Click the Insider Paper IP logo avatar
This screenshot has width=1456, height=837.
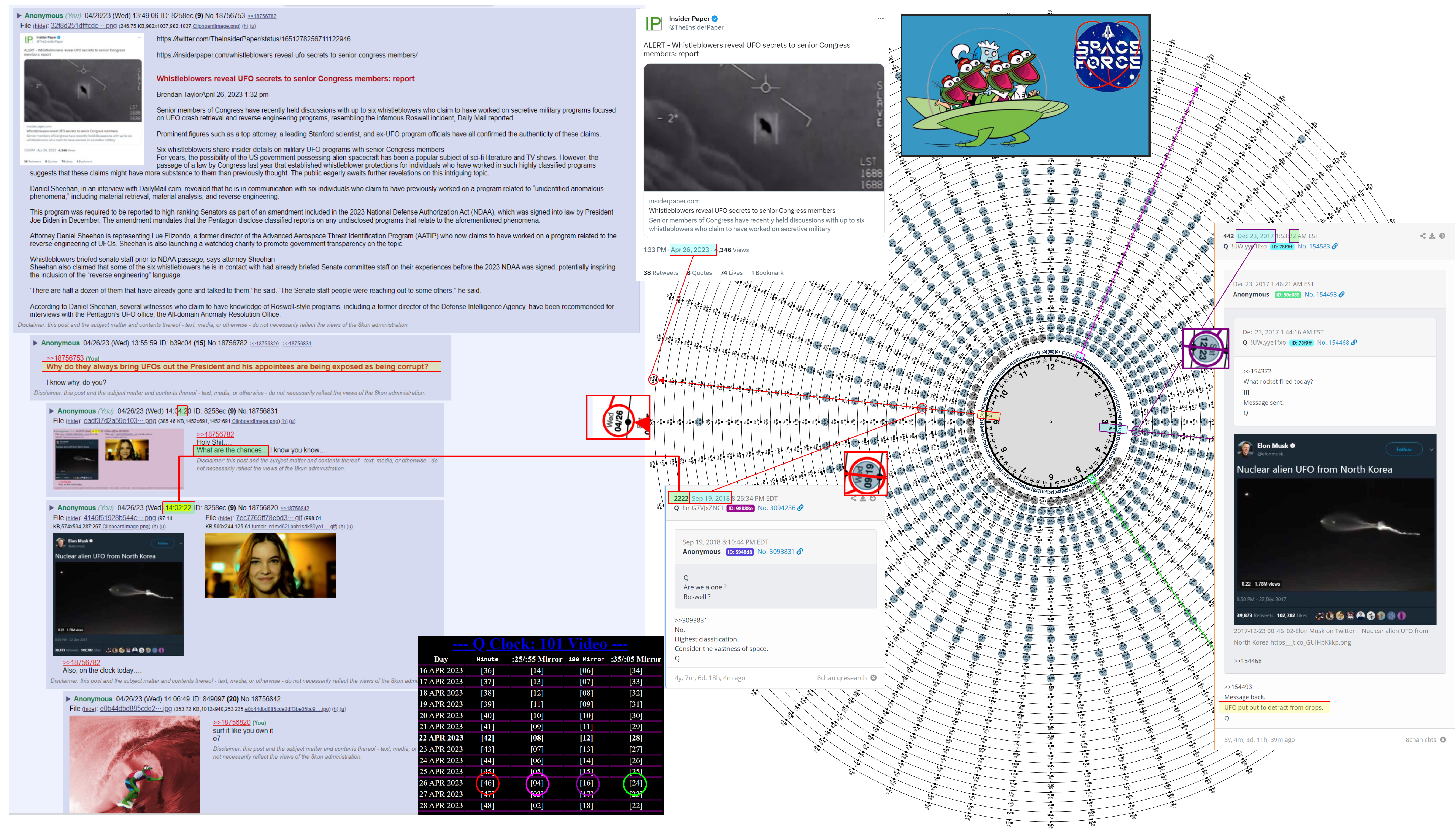654,23
